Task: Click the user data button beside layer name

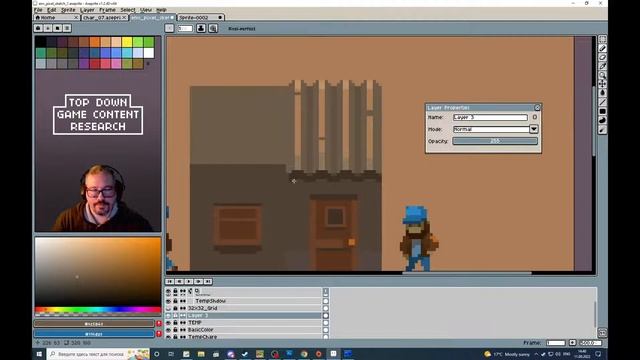Action: [x=535, y=117]
